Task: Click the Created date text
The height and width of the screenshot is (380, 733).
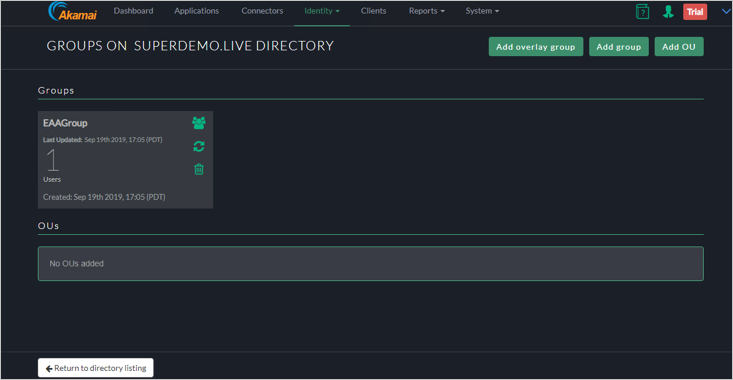Action: 104,197
